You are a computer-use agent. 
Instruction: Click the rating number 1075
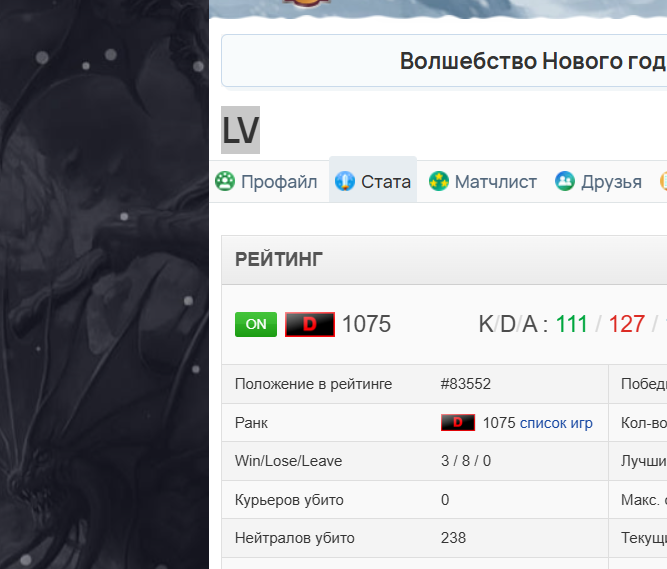pyautogui.click(x=366, y=324)
